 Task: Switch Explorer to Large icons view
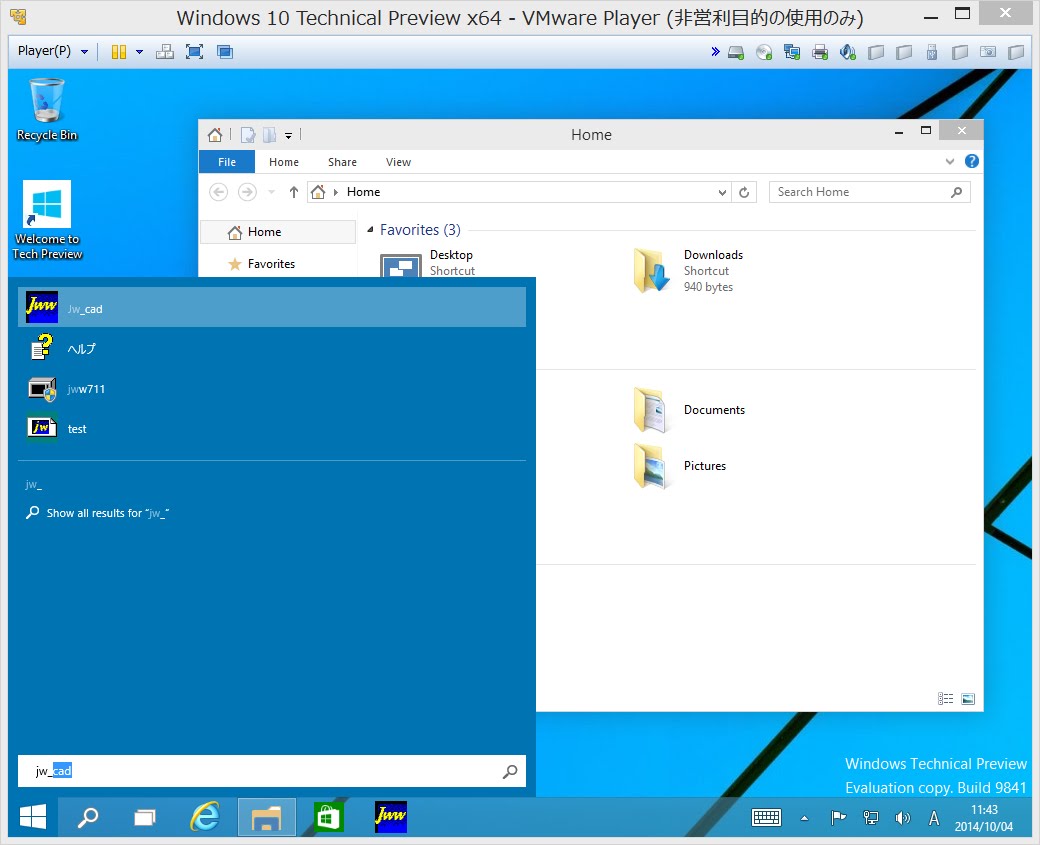968,698
